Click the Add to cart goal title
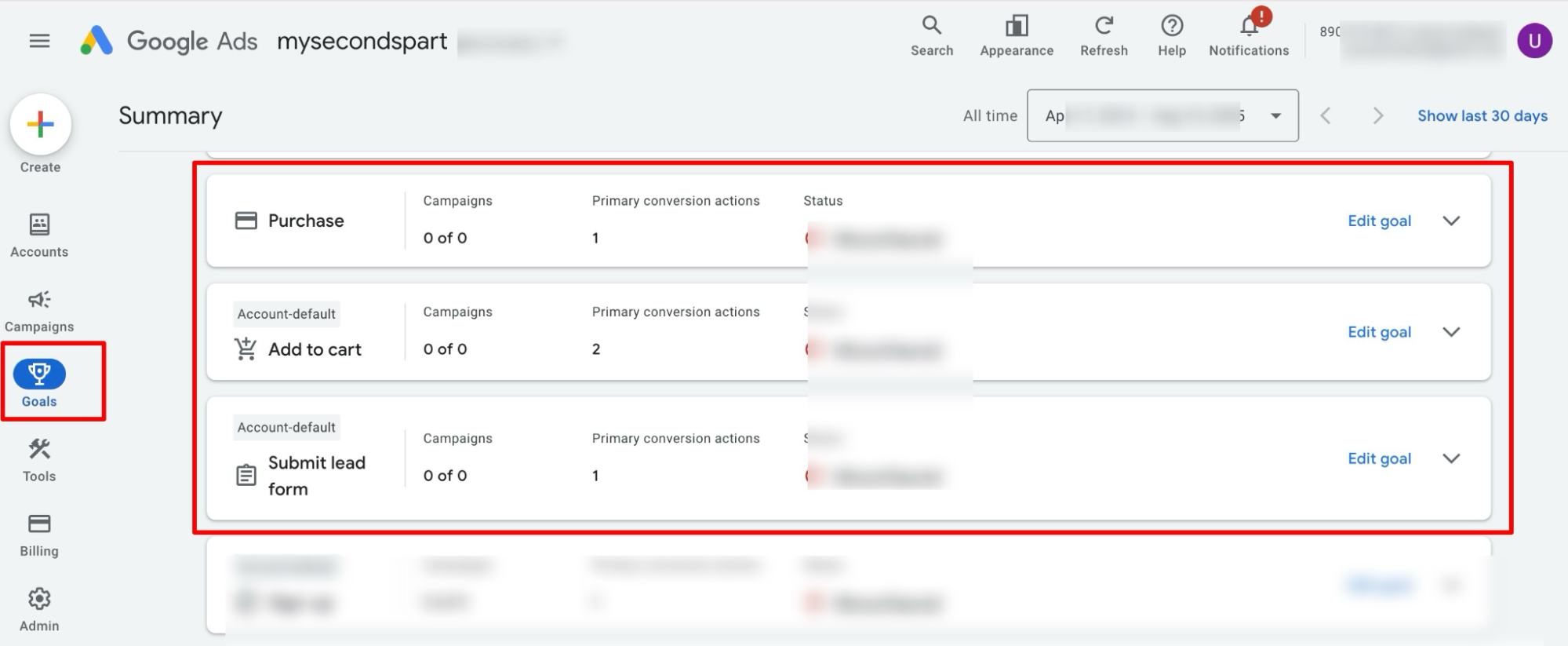1568x646 pixels. pos(315,349)
